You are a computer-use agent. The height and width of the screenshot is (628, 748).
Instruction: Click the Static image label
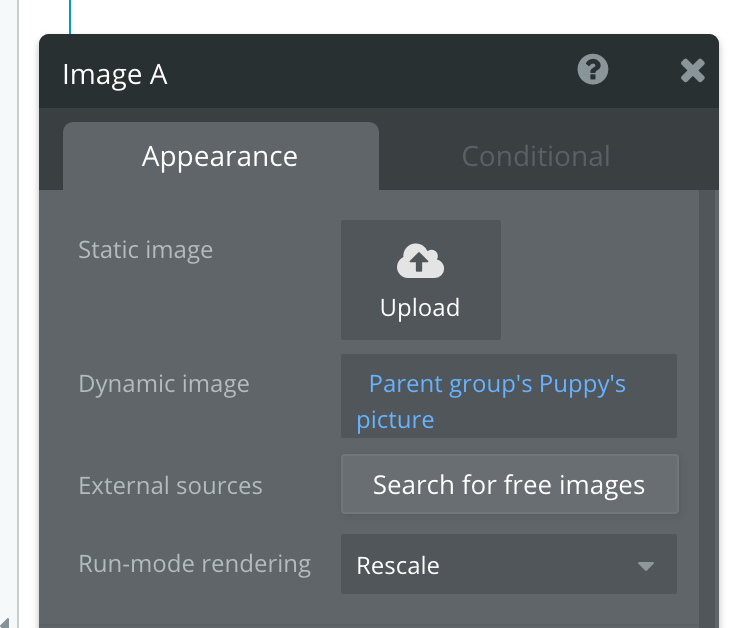146,249
